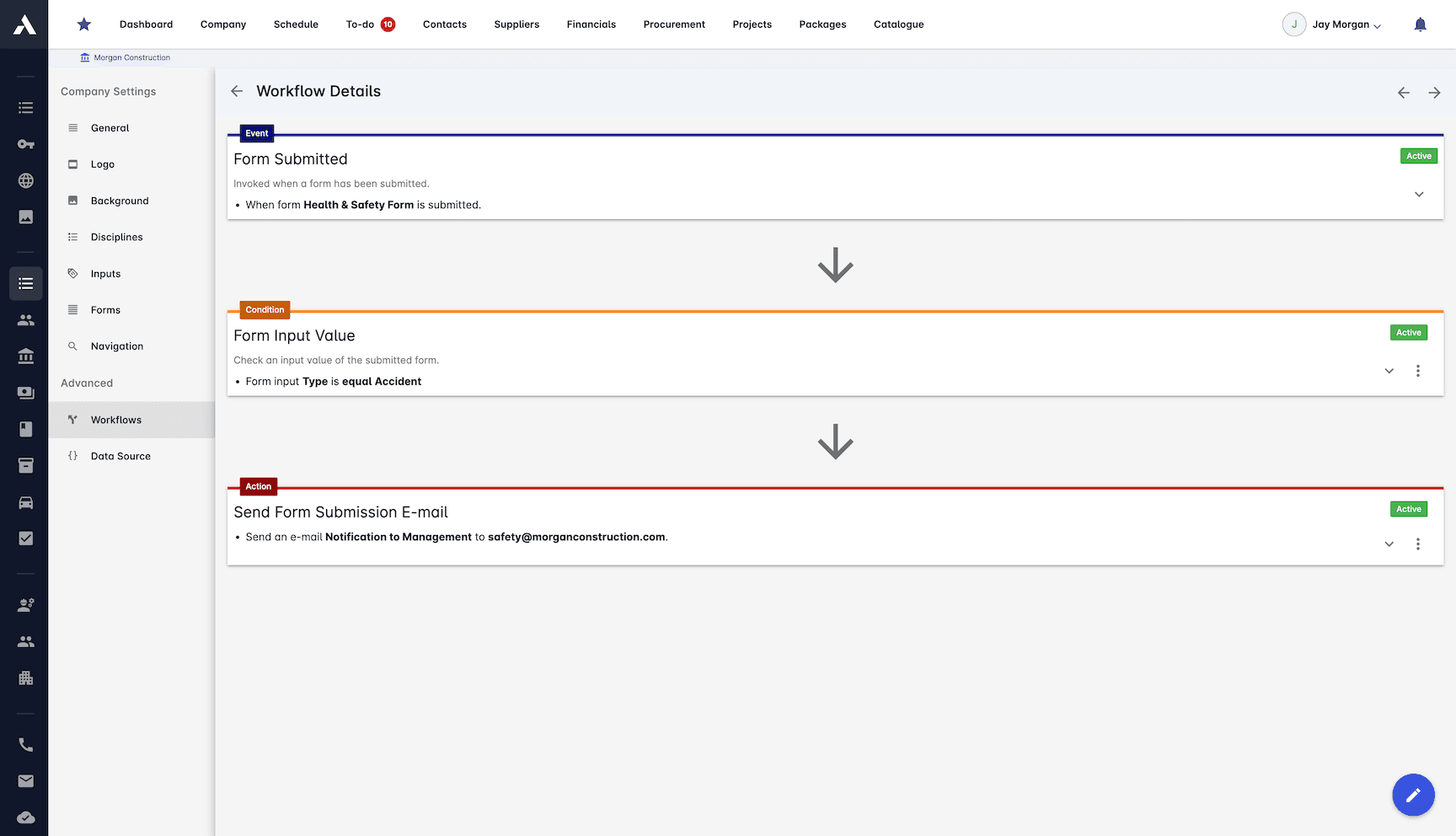Open the Procurement menu item

coord(674,24)
